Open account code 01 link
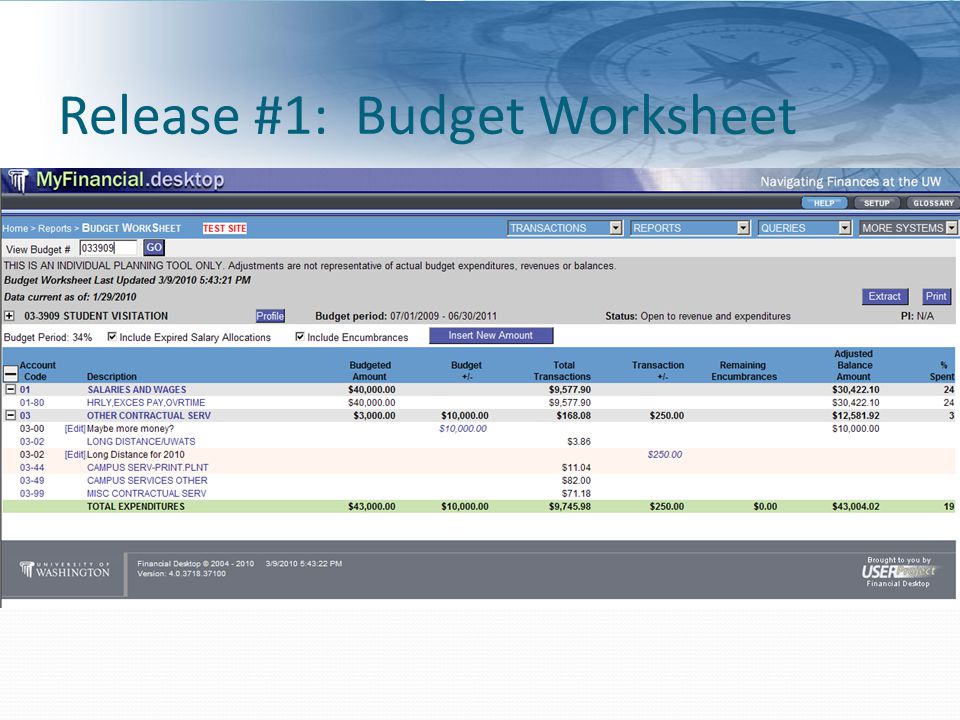 point(24,389)
